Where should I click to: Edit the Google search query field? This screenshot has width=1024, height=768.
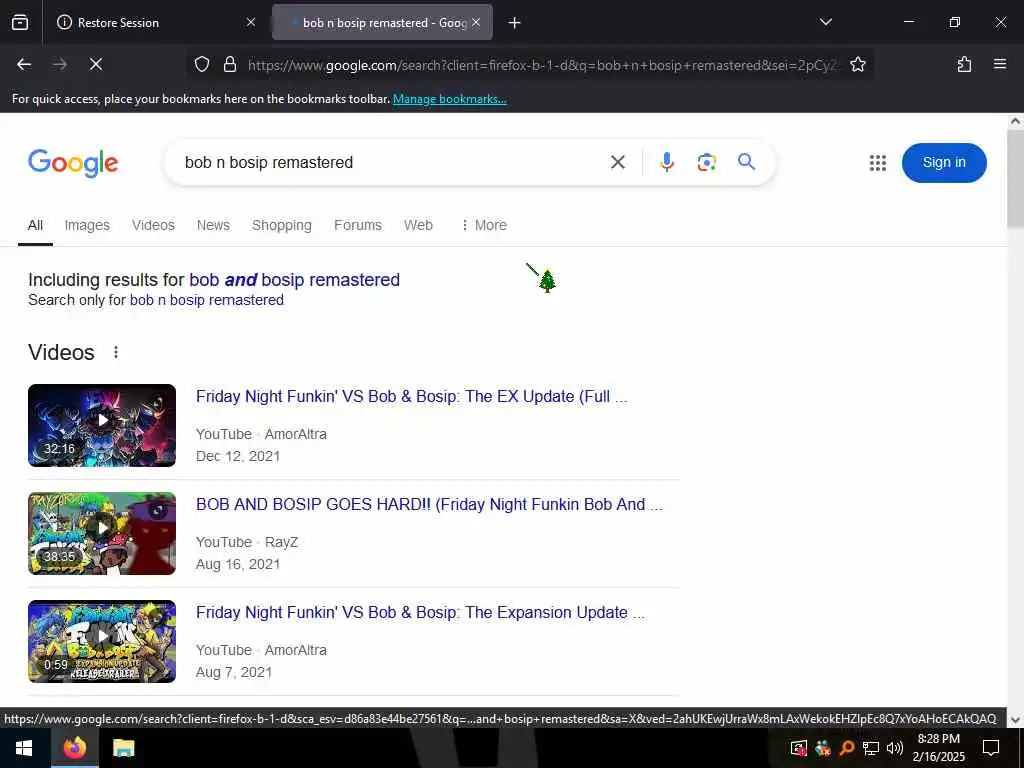392,162
